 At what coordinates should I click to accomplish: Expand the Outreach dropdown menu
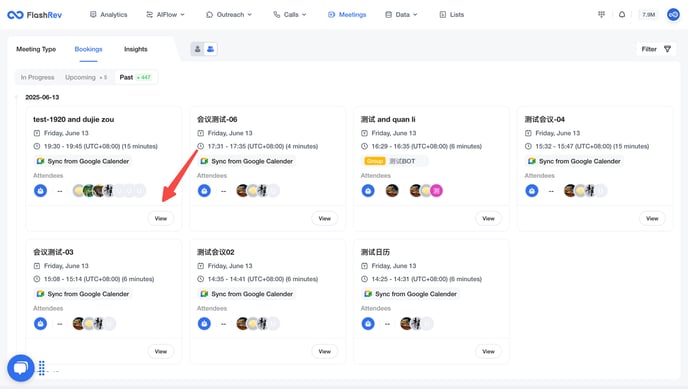click(229, 14)
